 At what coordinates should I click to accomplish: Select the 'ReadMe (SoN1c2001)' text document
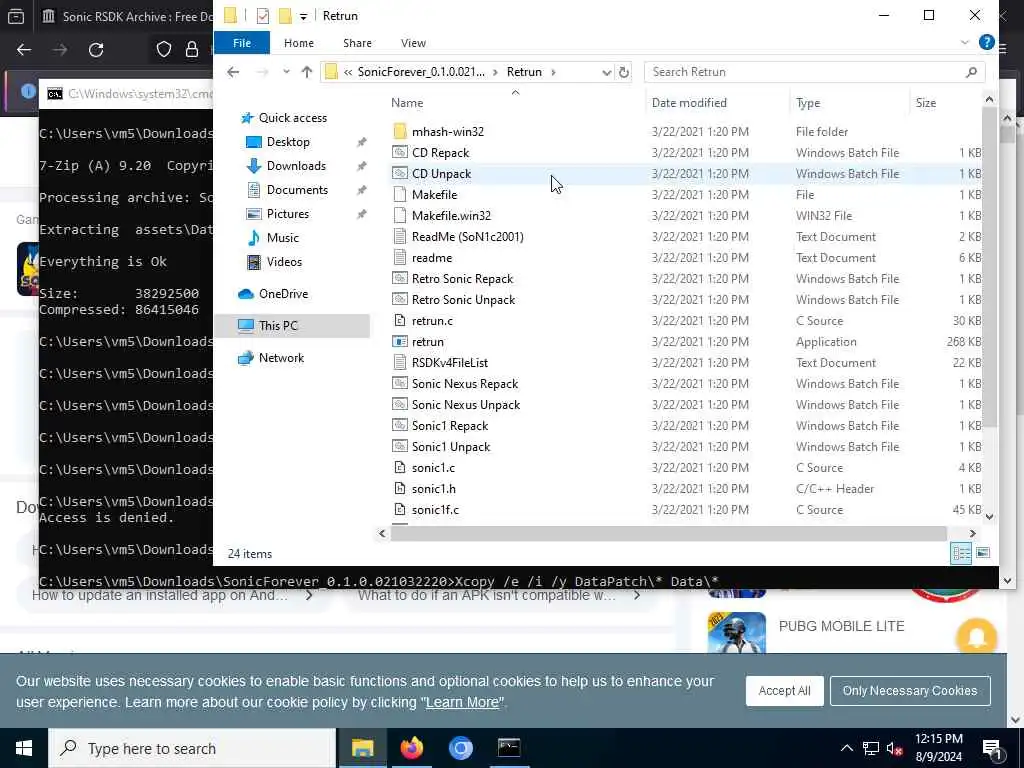click(x=467, y=236)
